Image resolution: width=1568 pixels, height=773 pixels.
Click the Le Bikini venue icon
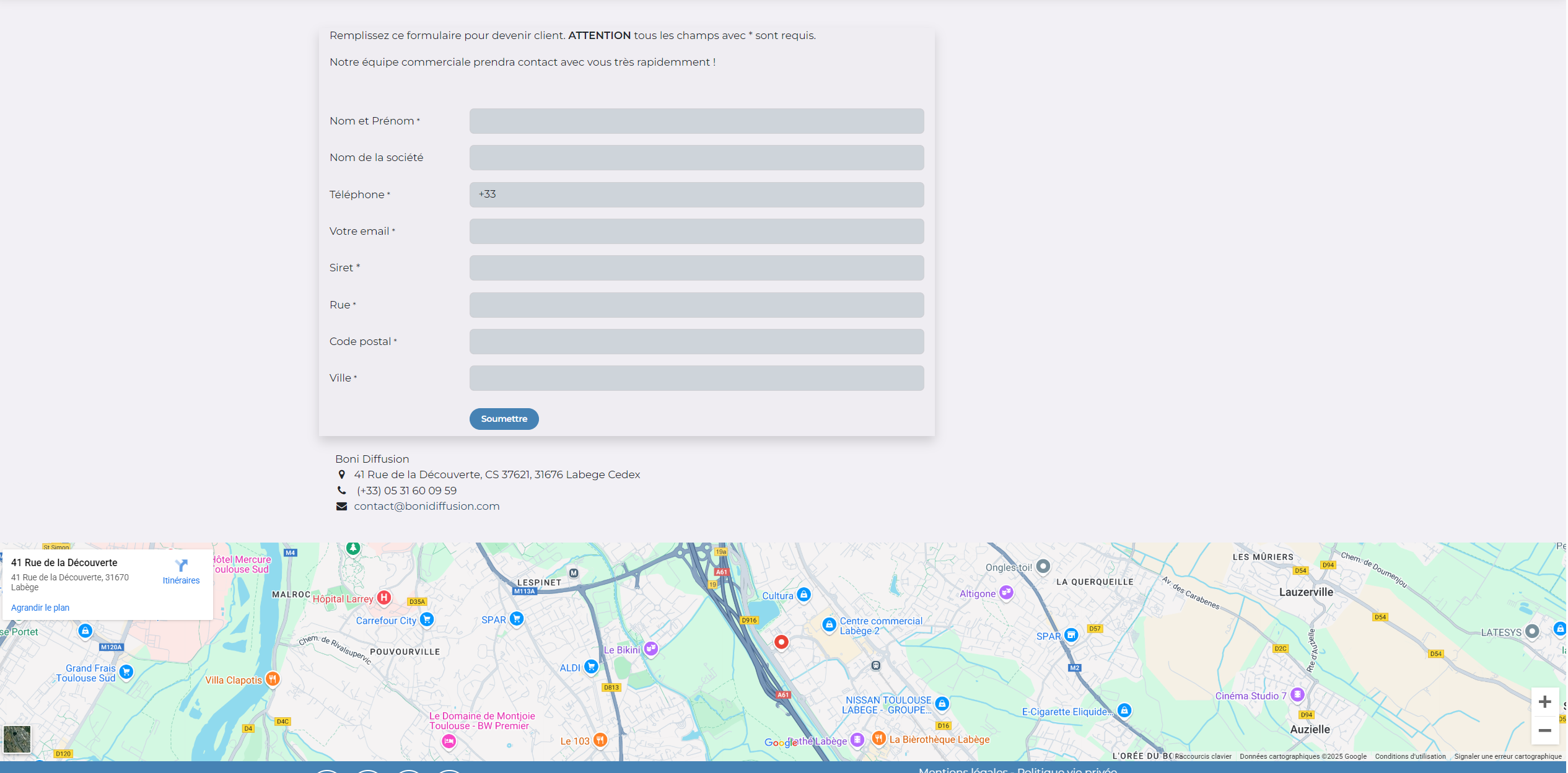(x=650, y=649)
